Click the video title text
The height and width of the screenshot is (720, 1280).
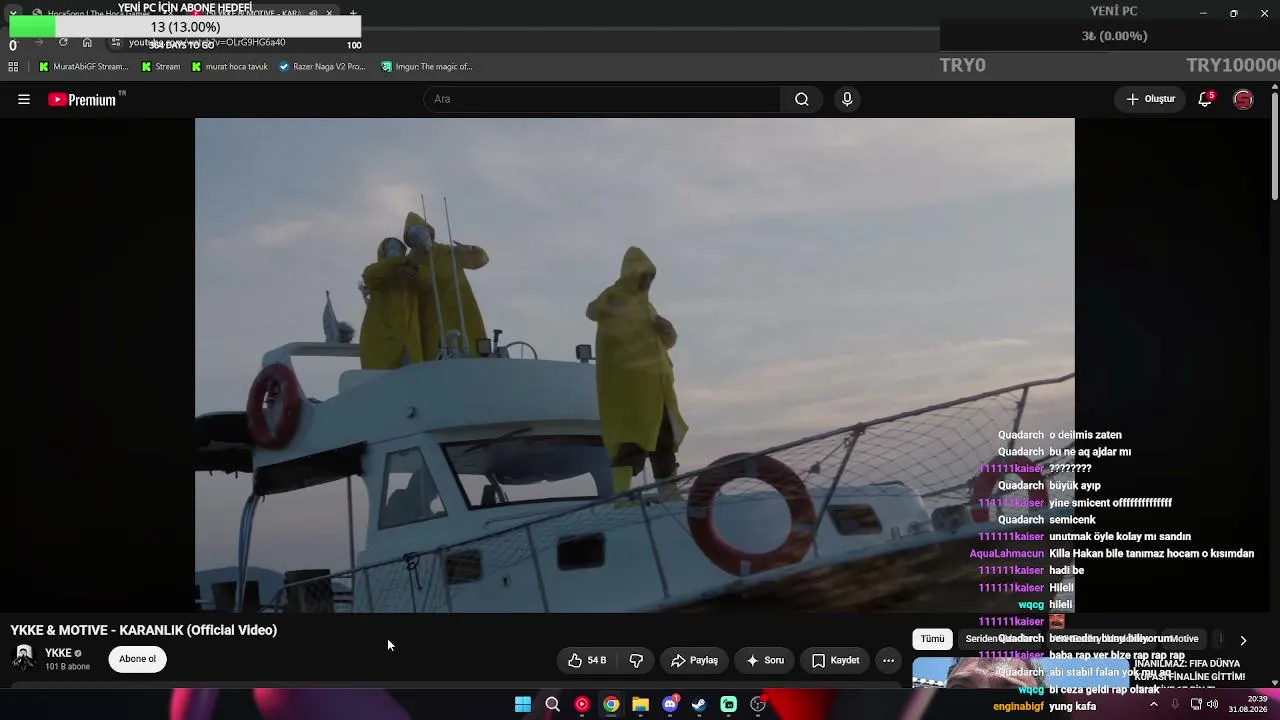tap(144, 630)
